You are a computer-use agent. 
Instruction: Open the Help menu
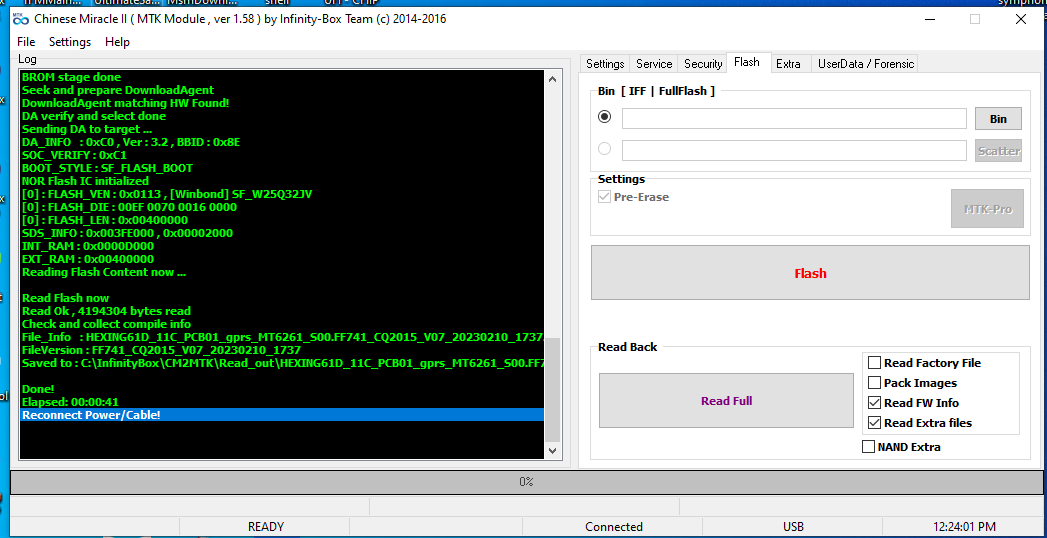click(117, 42)
